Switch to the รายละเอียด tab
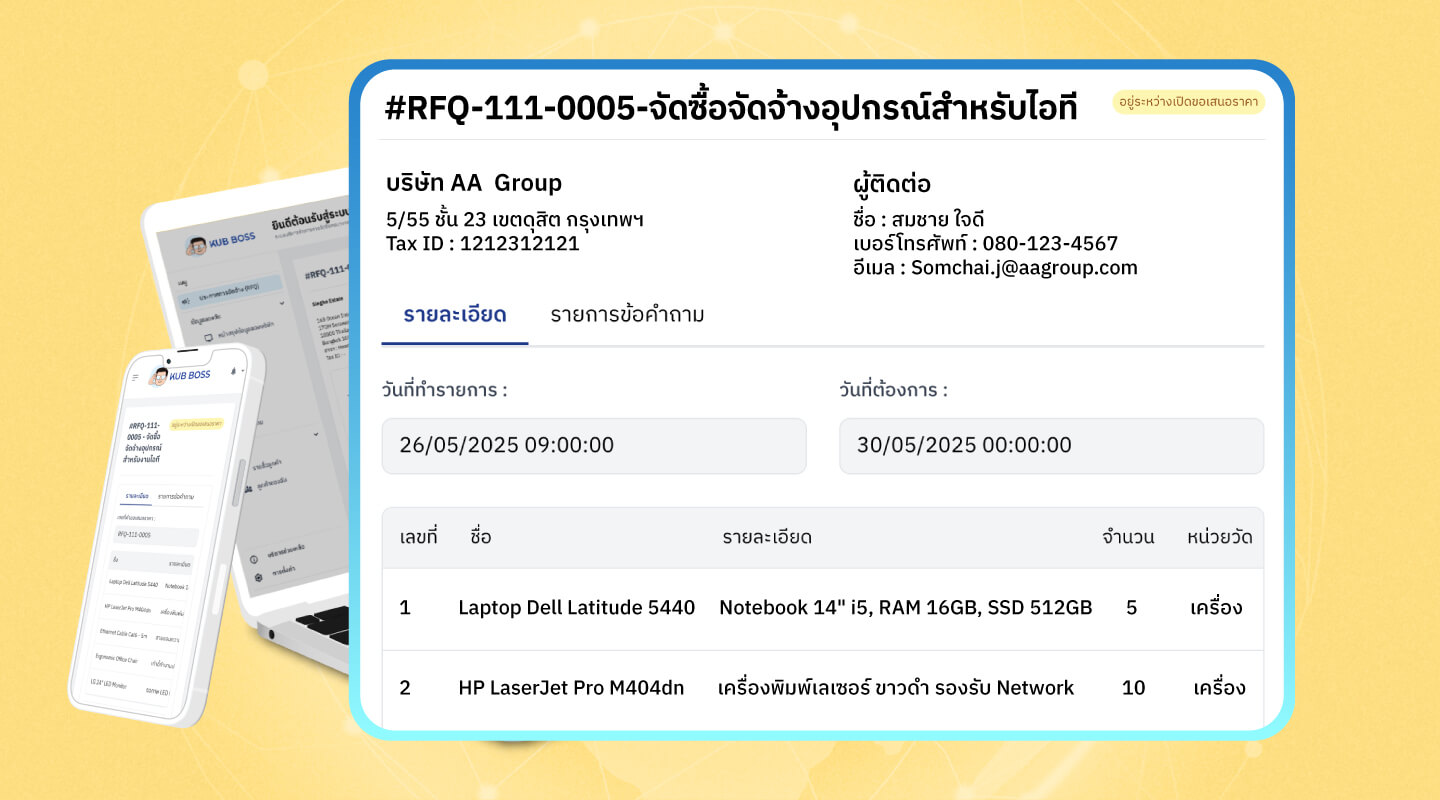The image size is (1440, 800). (x=455, y=315)
